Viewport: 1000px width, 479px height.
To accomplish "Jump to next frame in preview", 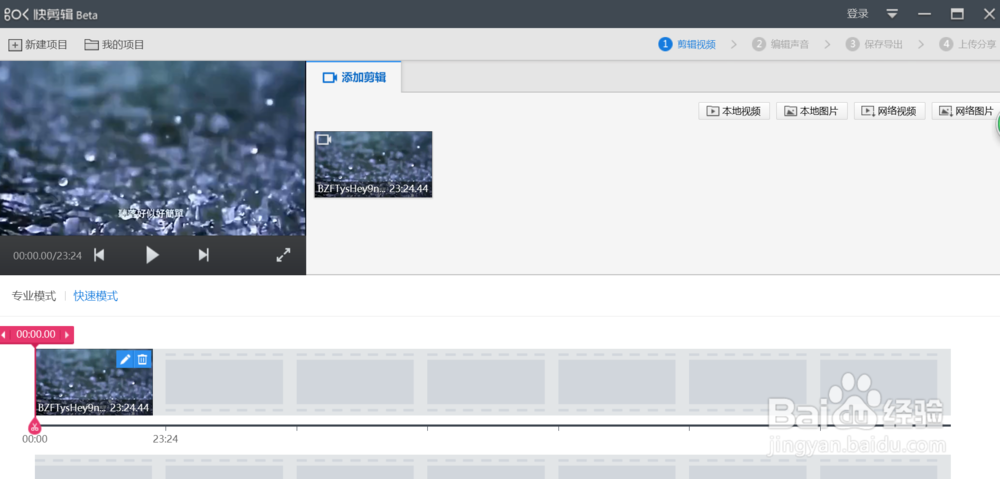I will [x=203, y=255].
